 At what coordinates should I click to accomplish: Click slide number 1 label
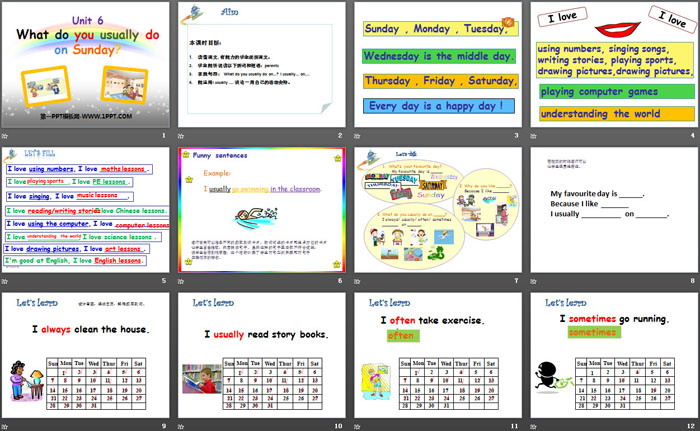164,135
